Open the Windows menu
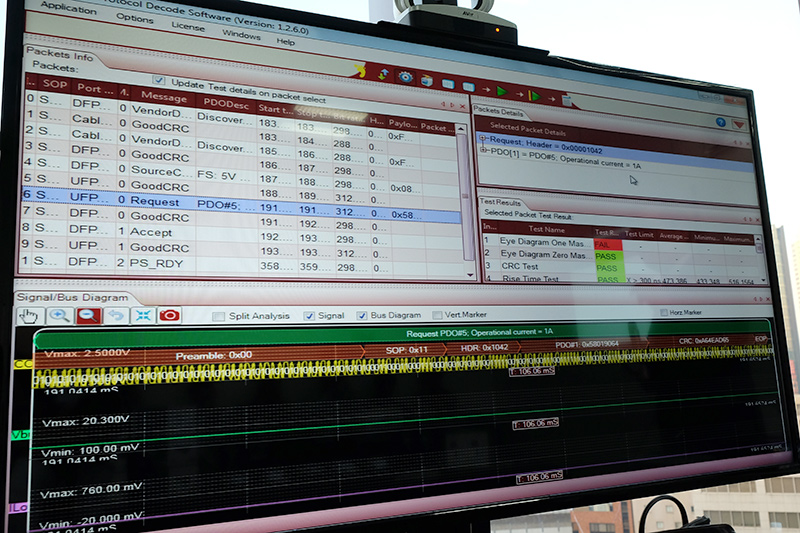This screenshot has height=533, width=800. [241, 34]
